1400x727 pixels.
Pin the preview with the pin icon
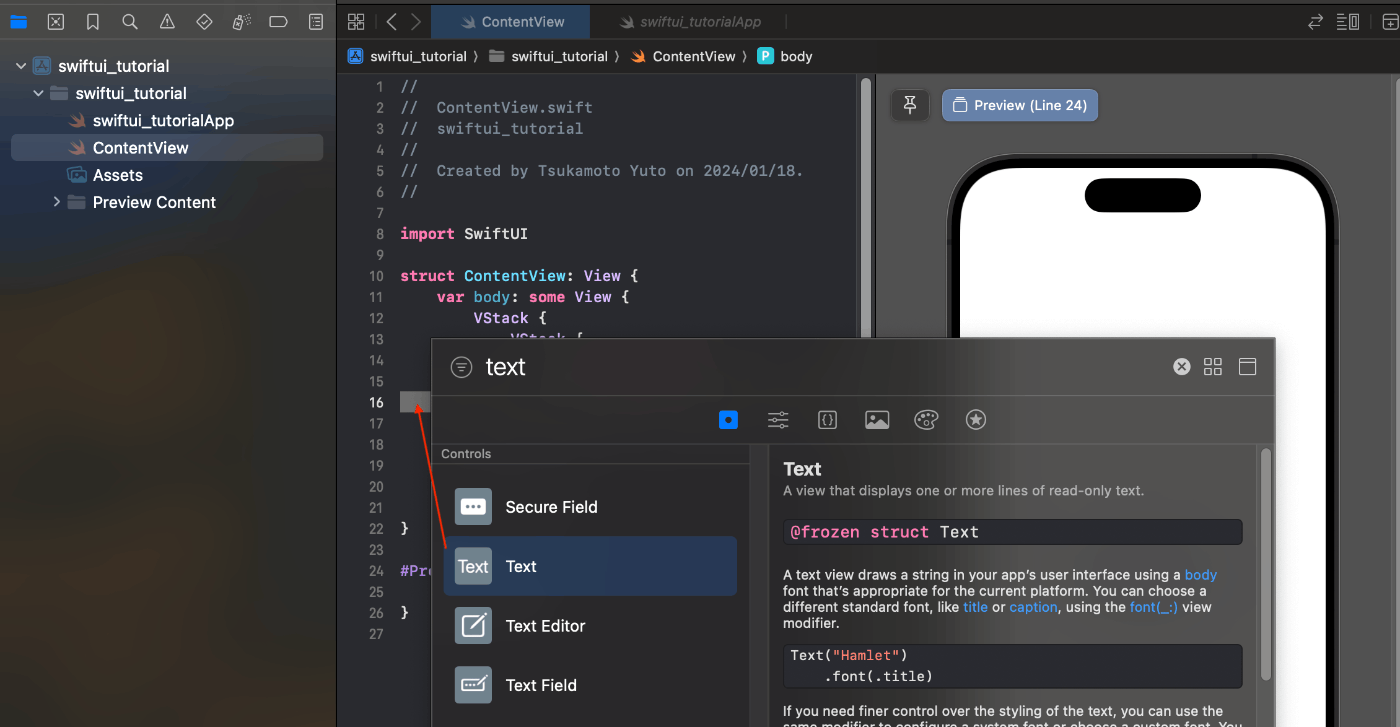910,105
